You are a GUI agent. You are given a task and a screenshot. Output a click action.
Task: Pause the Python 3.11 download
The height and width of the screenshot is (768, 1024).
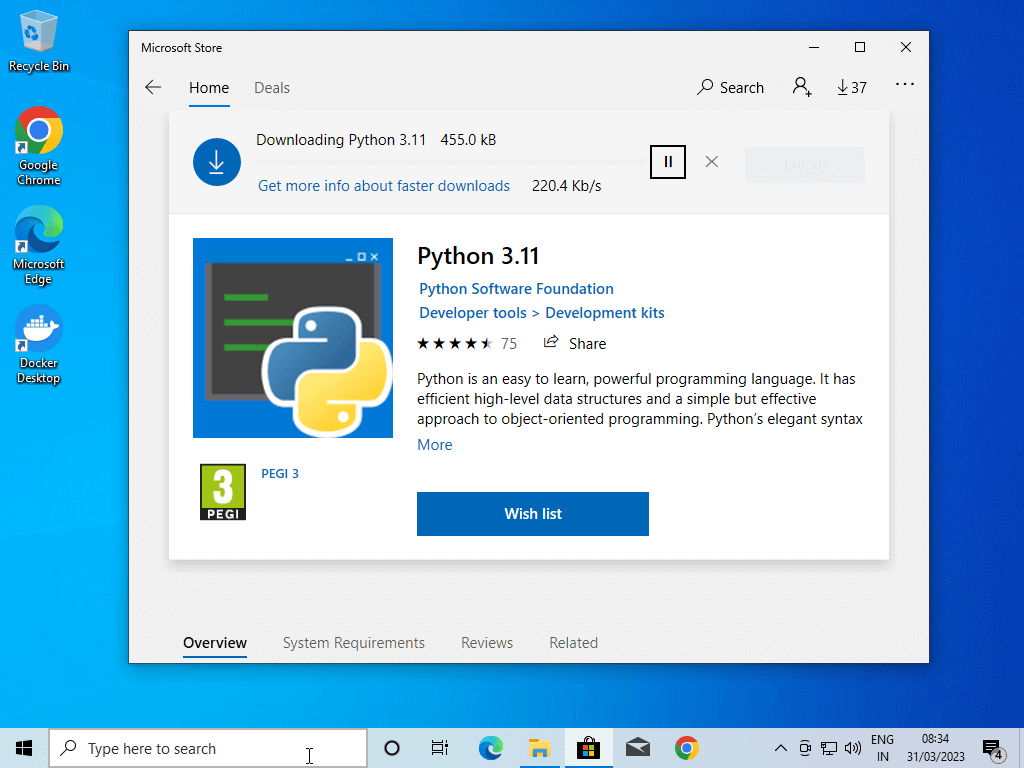coord(668,162)
